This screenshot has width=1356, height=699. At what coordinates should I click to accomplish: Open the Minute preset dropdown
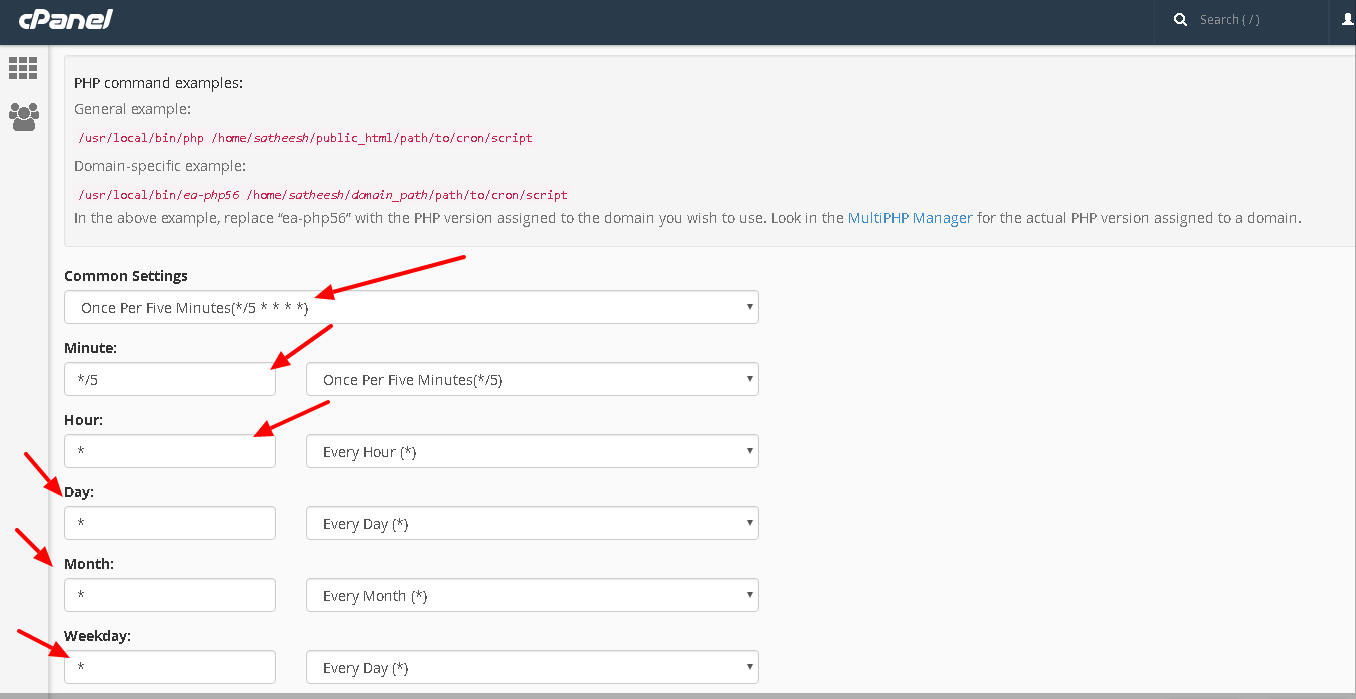click(532, 379)
